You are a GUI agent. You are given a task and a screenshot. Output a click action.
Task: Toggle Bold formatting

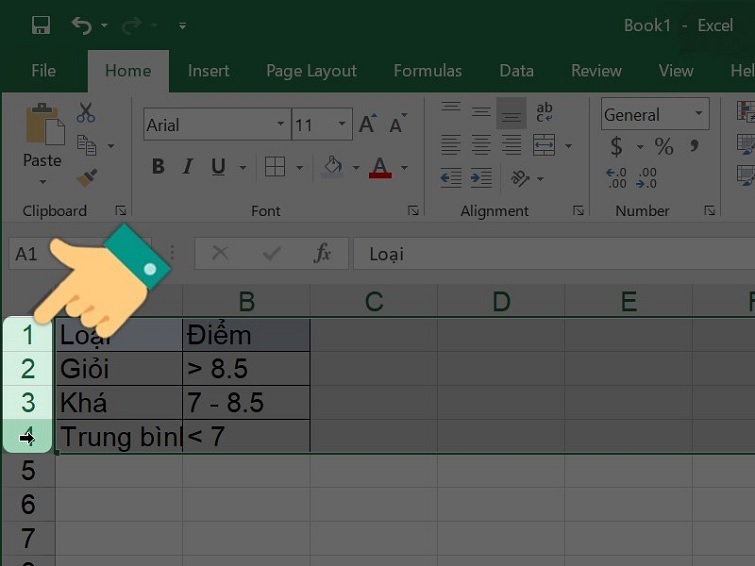point(158,167)
